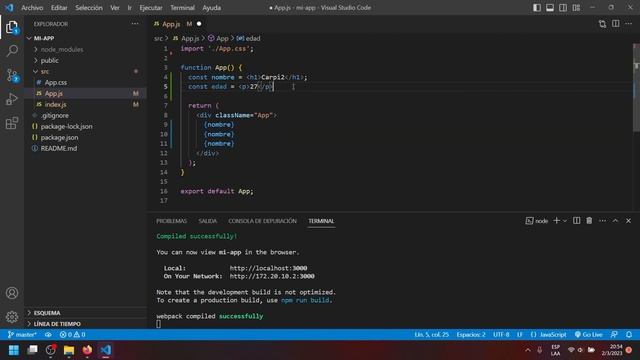Open terminal panel more actions ellipsis
The width and height of the screenshot is (640, 360).
click(602, 220)
